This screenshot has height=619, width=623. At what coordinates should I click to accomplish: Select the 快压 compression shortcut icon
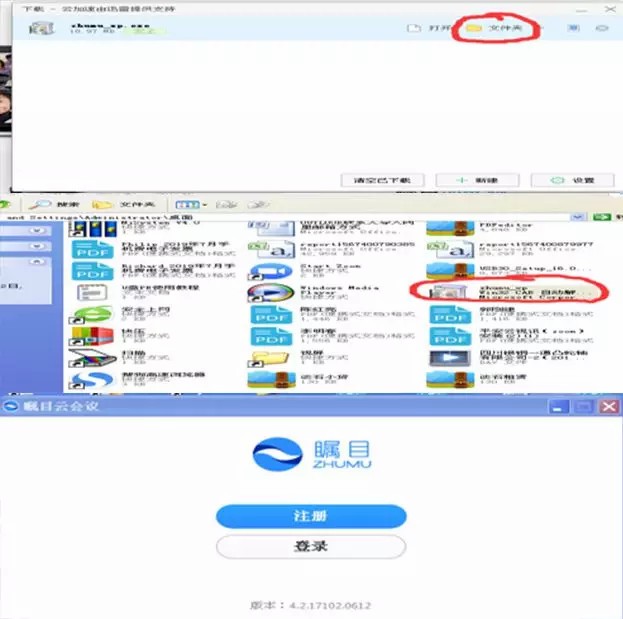tap(92, 336)
